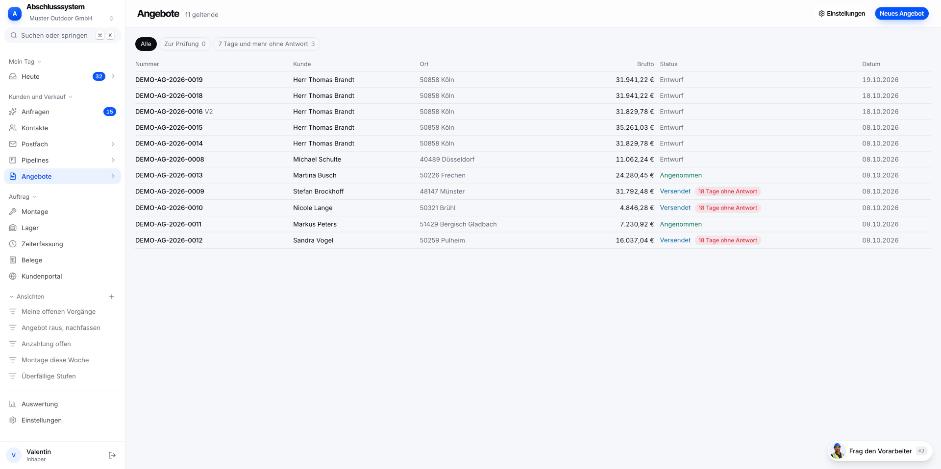Expand the Postfach submenu chevron
Image resolution: width=941 pixels, height=469 pixels.
coord(113,144)
